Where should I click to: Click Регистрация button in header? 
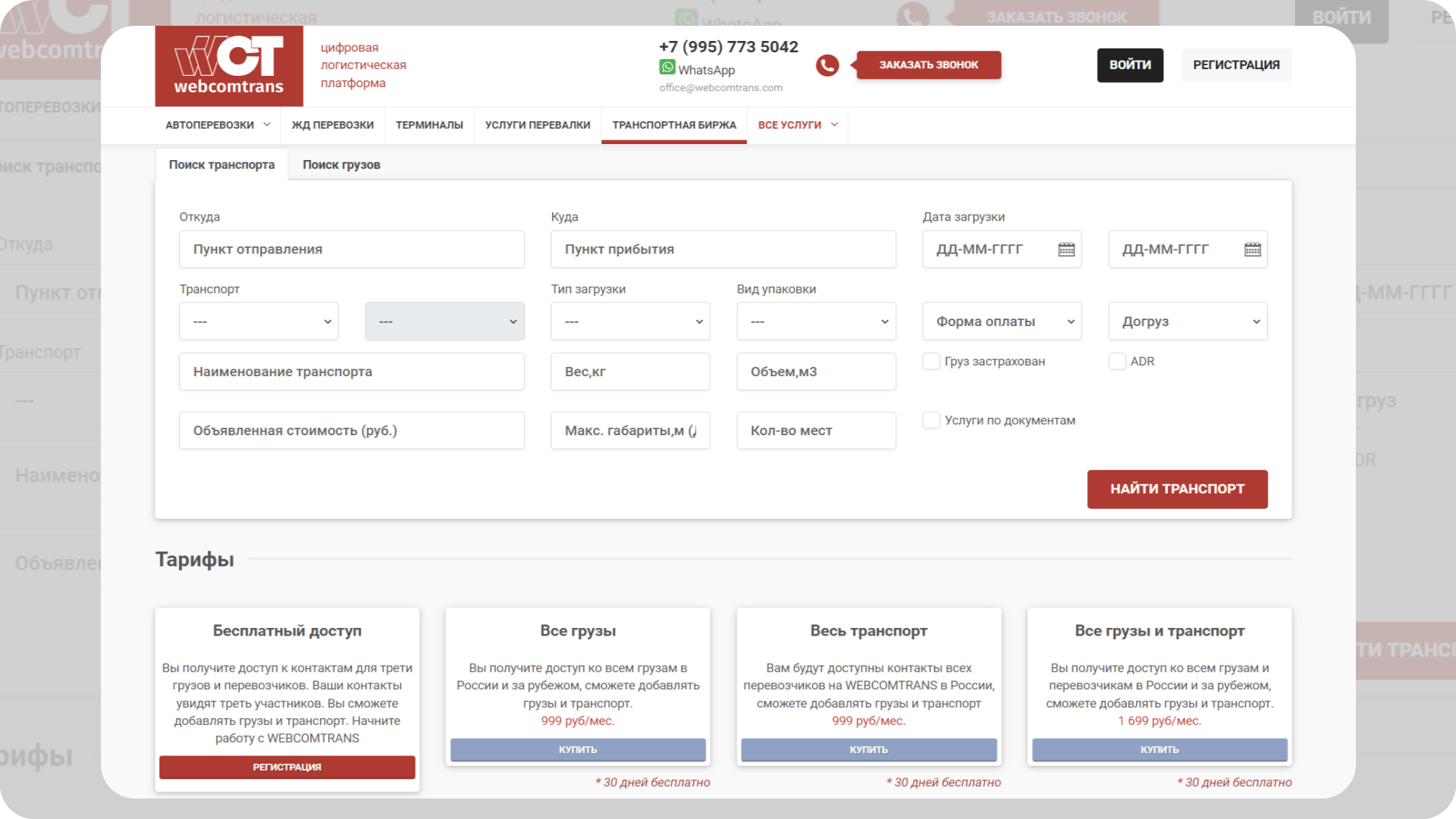click(x=1236, y=65)
